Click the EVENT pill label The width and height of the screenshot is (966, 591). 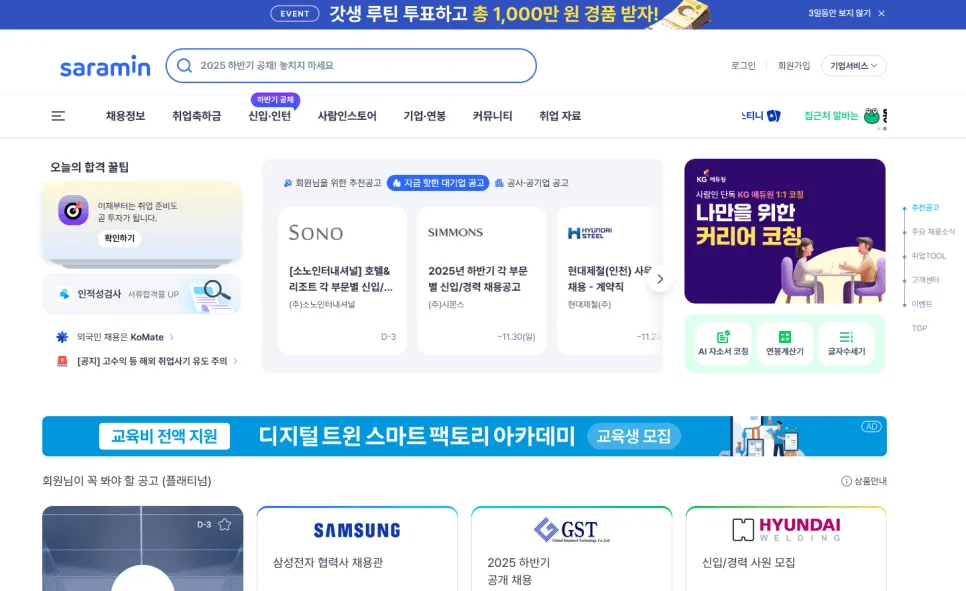[x=295, y=14]
